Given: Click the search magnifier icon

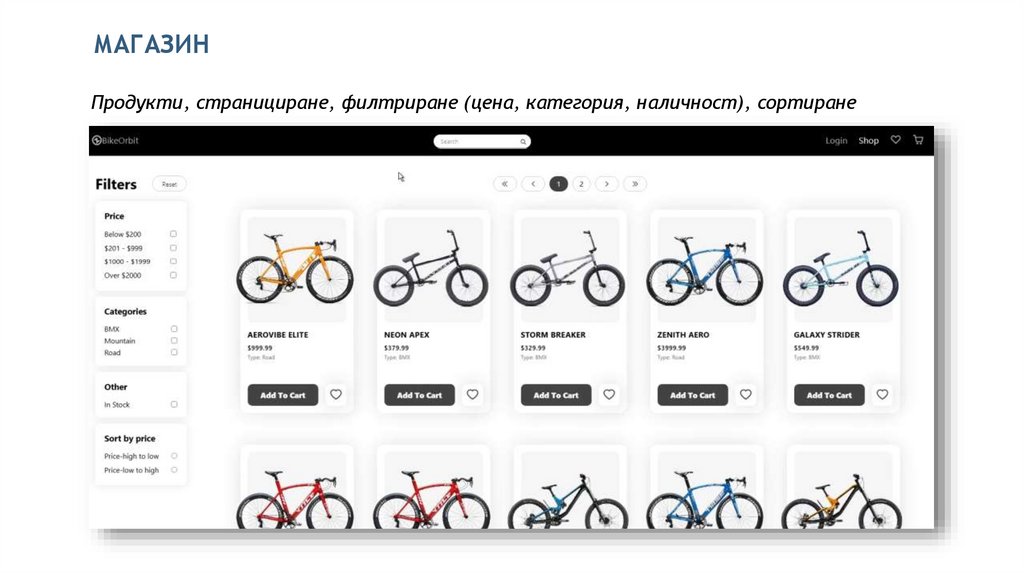Looking at the screenshot, I should click(x=522, y=141).
